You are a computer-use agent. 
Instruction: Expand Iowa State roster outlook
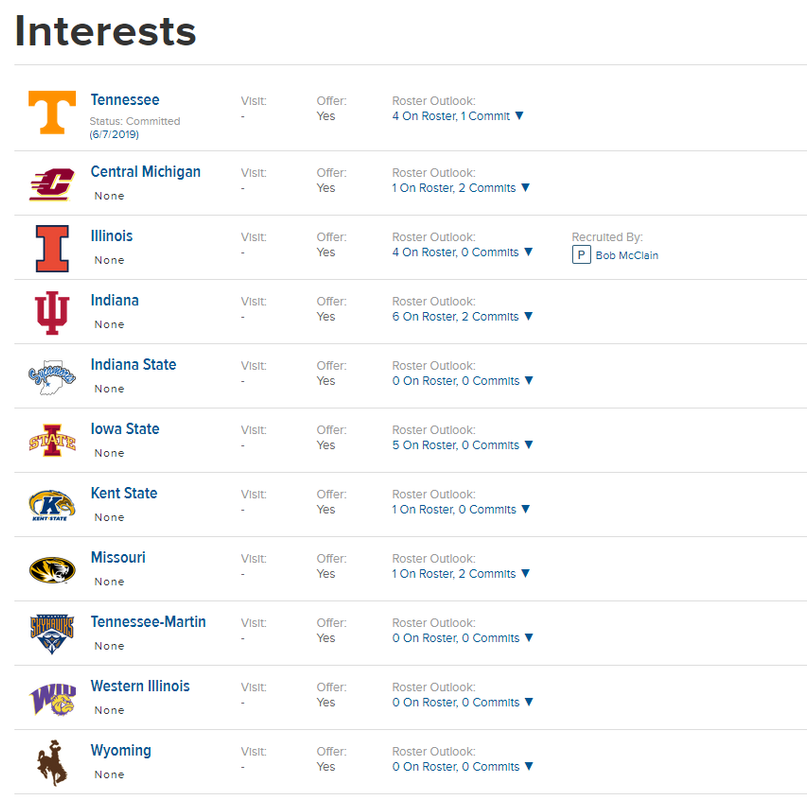pos(529,445)
